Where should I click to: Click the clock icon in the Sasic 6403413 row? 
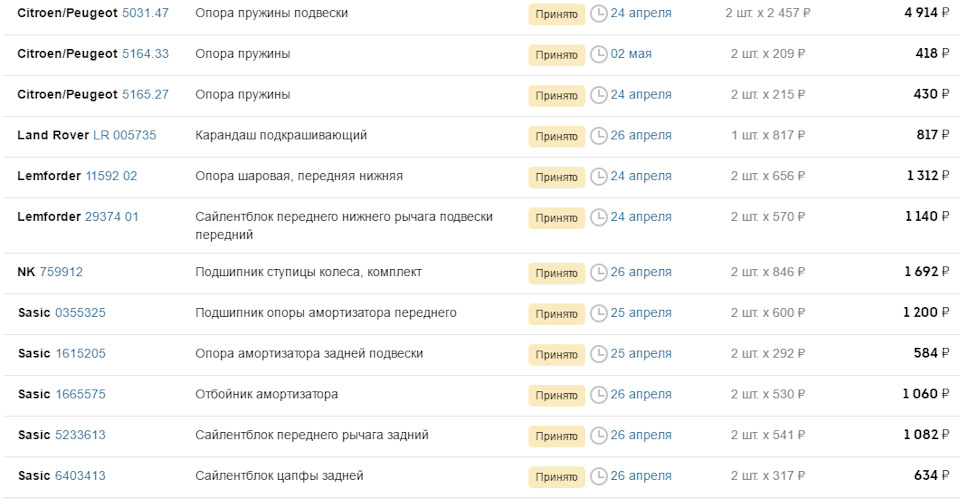point(599,476)
